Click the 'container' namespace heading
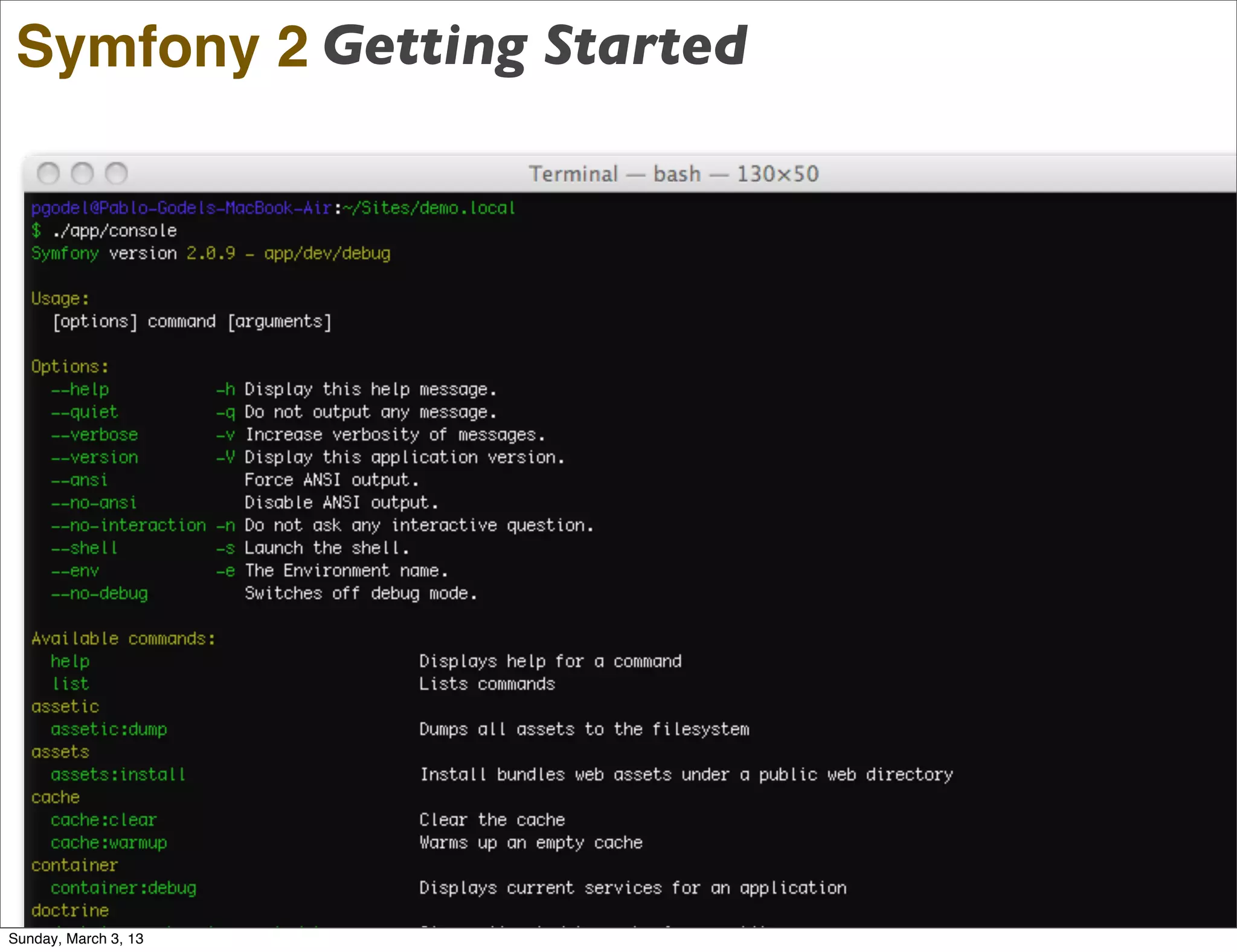This screenshot has height=952, width=1237. [x=75, y=865]
